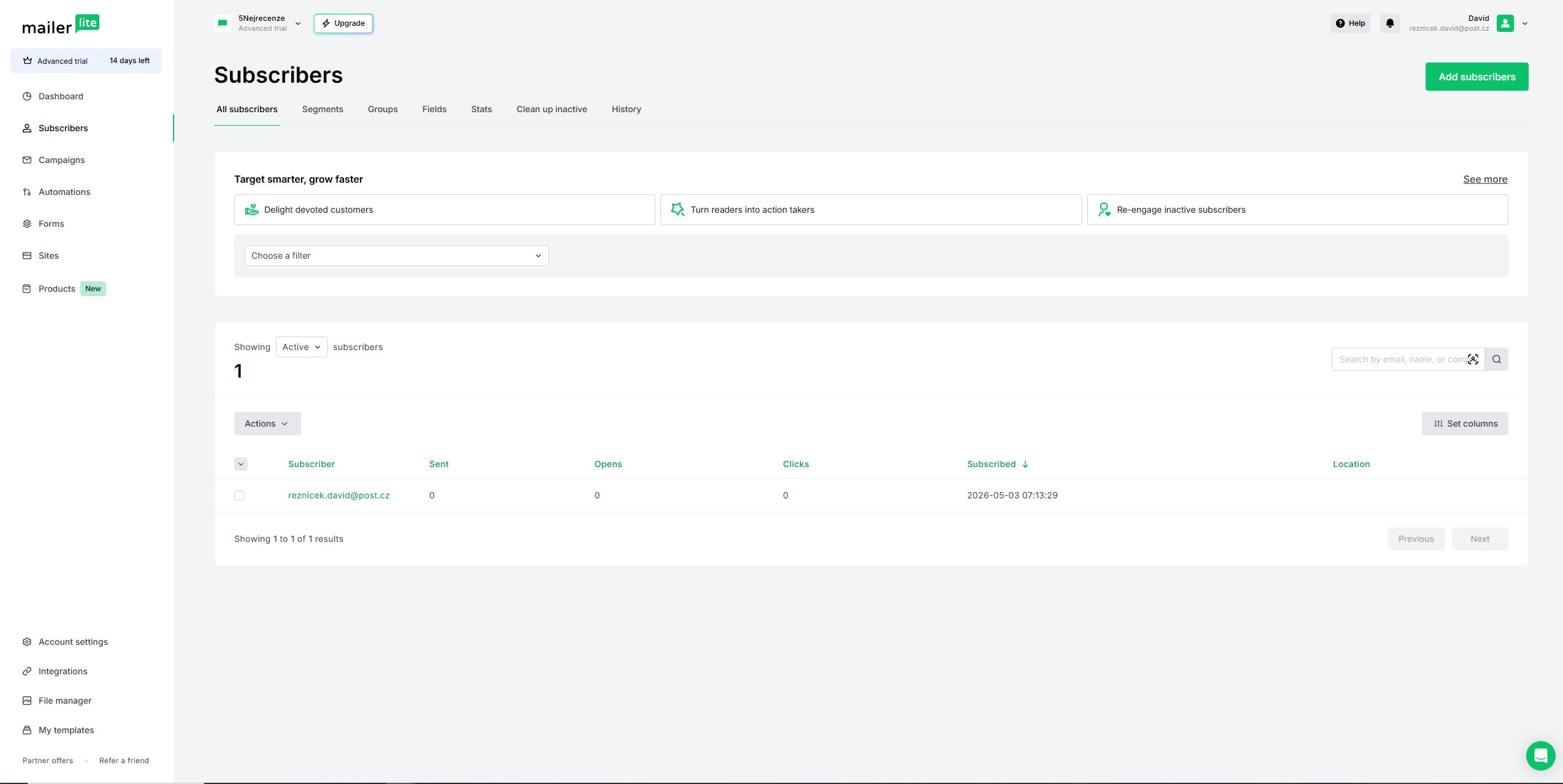Click the green user avatar icon
This screenshot has width=1563, height=784.
coord(1505,23)
